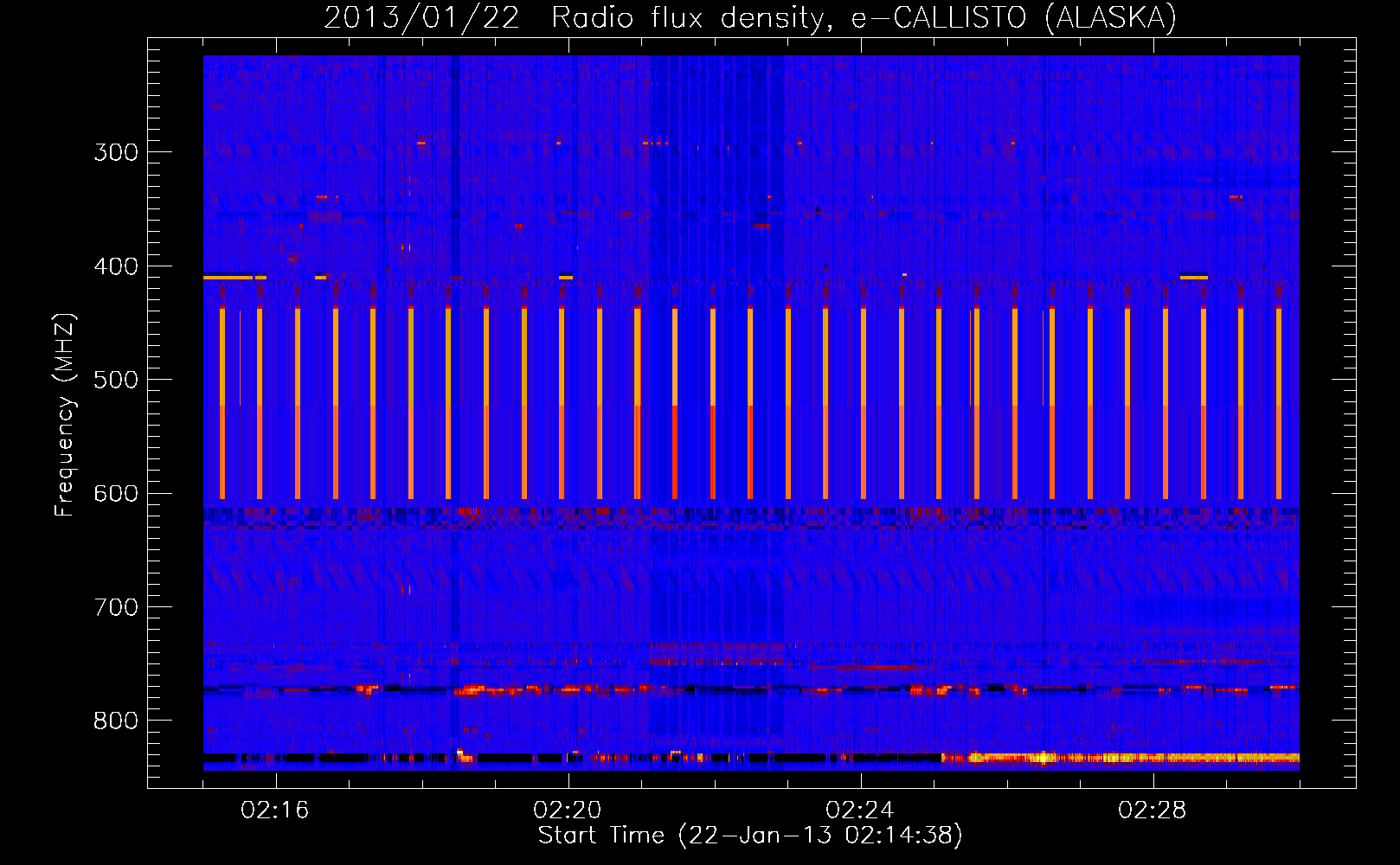Click the Start Time axis label
This screenshot has height=865, width=1400.
coord(750,835)
